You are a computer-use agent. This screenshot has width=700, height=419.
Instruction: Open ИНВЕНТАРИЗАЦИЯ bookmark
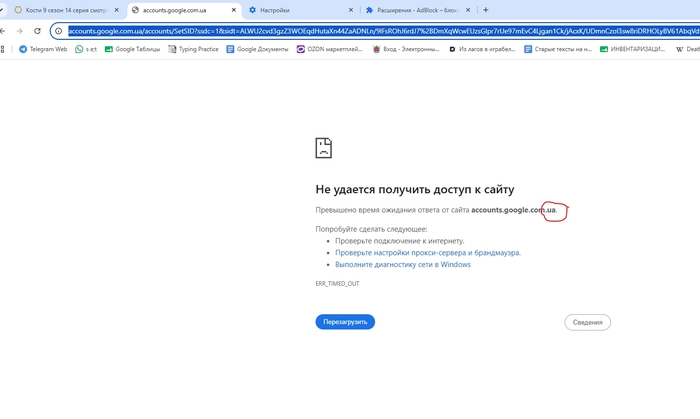(633, 49)
